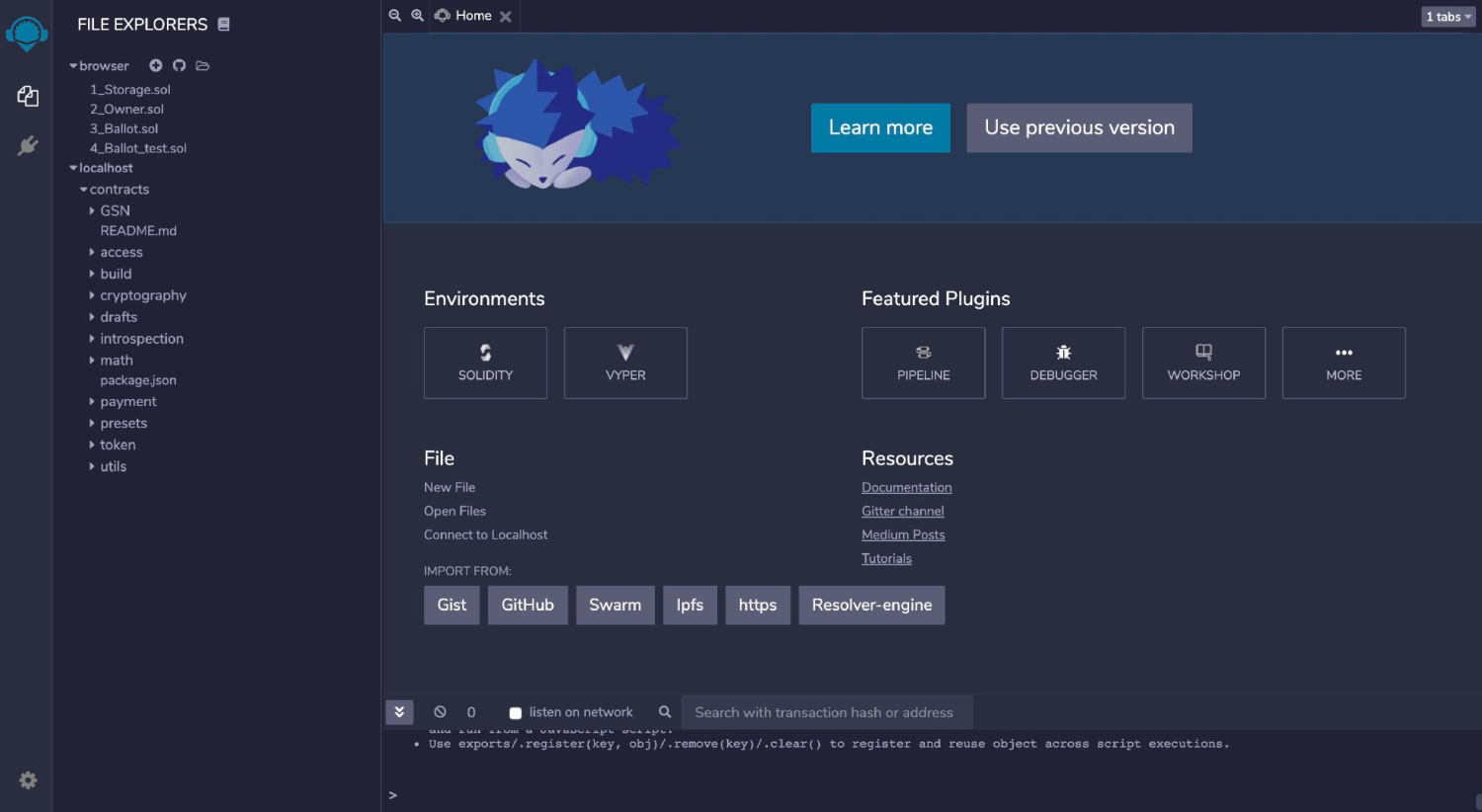Expand the token folder
This screenshot has width=1482, height=812.
tap(92, 446)
